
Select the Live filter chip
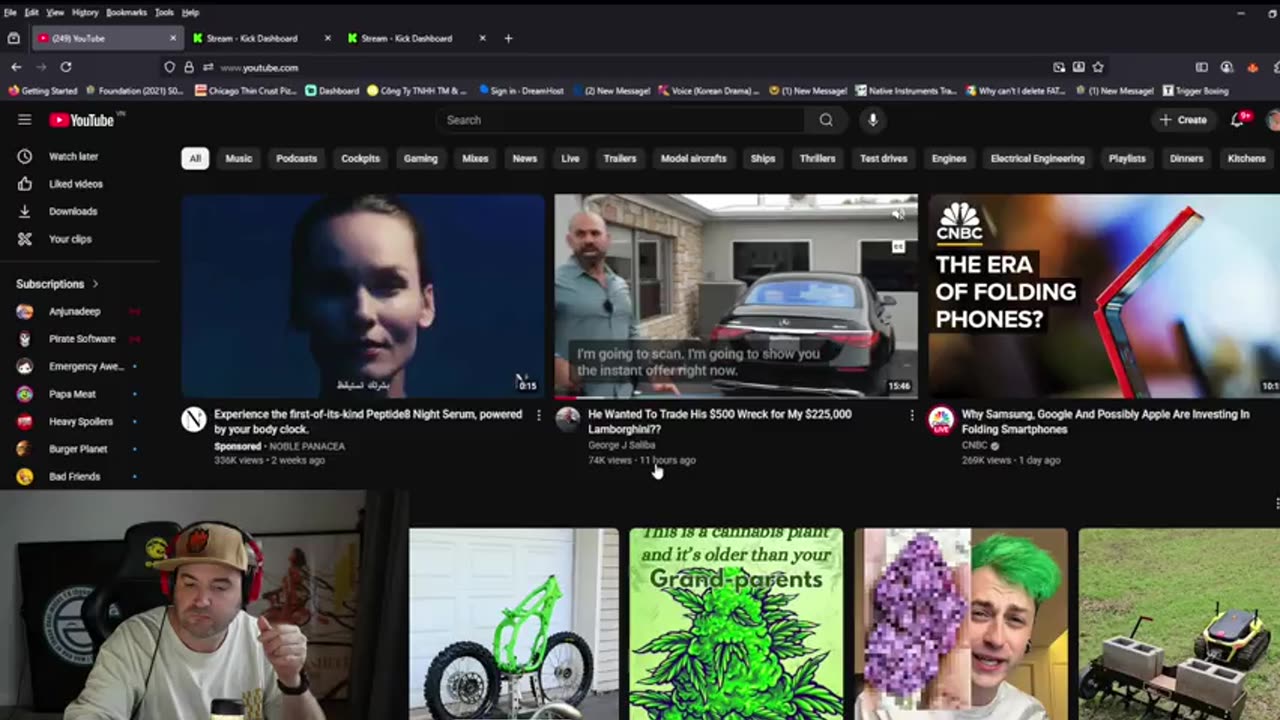pyautogui.click(x=570, y=158)
